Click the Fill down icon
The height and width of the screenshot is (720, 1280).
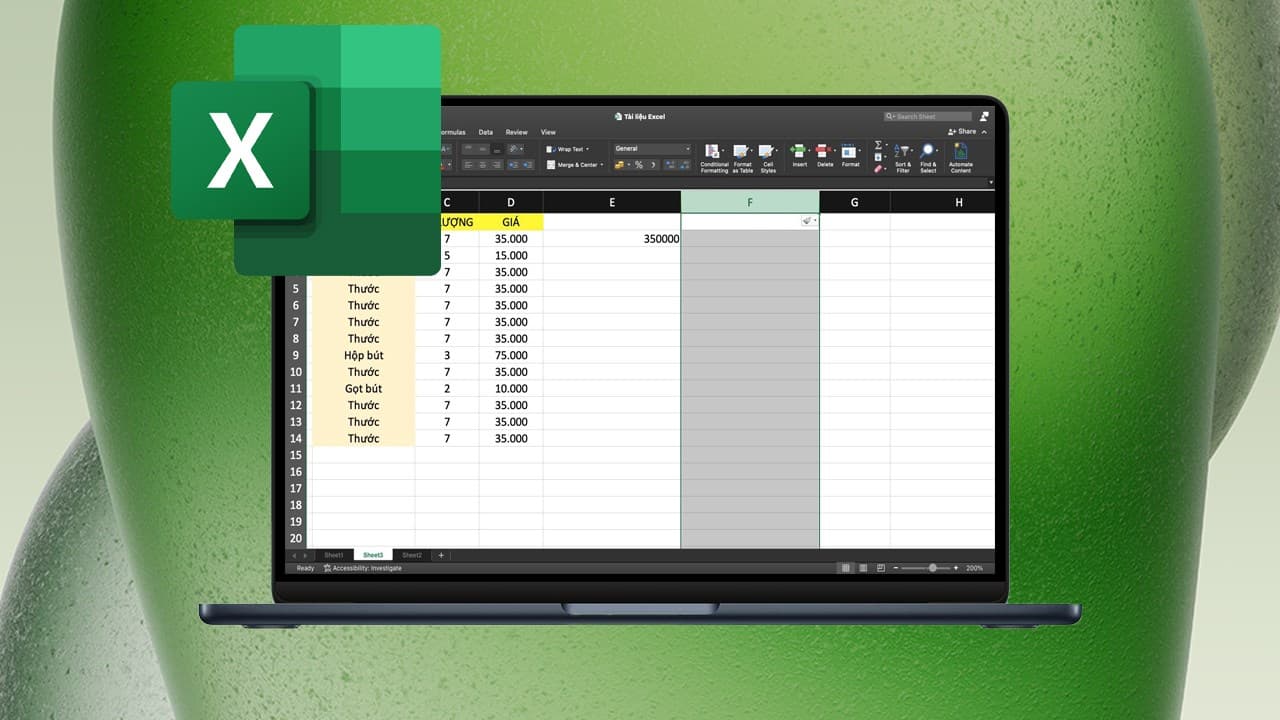(878, 157)
